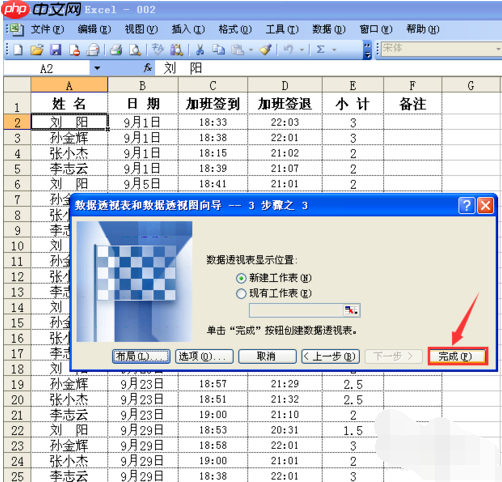Open the 宋体 font name combo box
This screenshot has width=502, height=482.
tap(440, 49)
